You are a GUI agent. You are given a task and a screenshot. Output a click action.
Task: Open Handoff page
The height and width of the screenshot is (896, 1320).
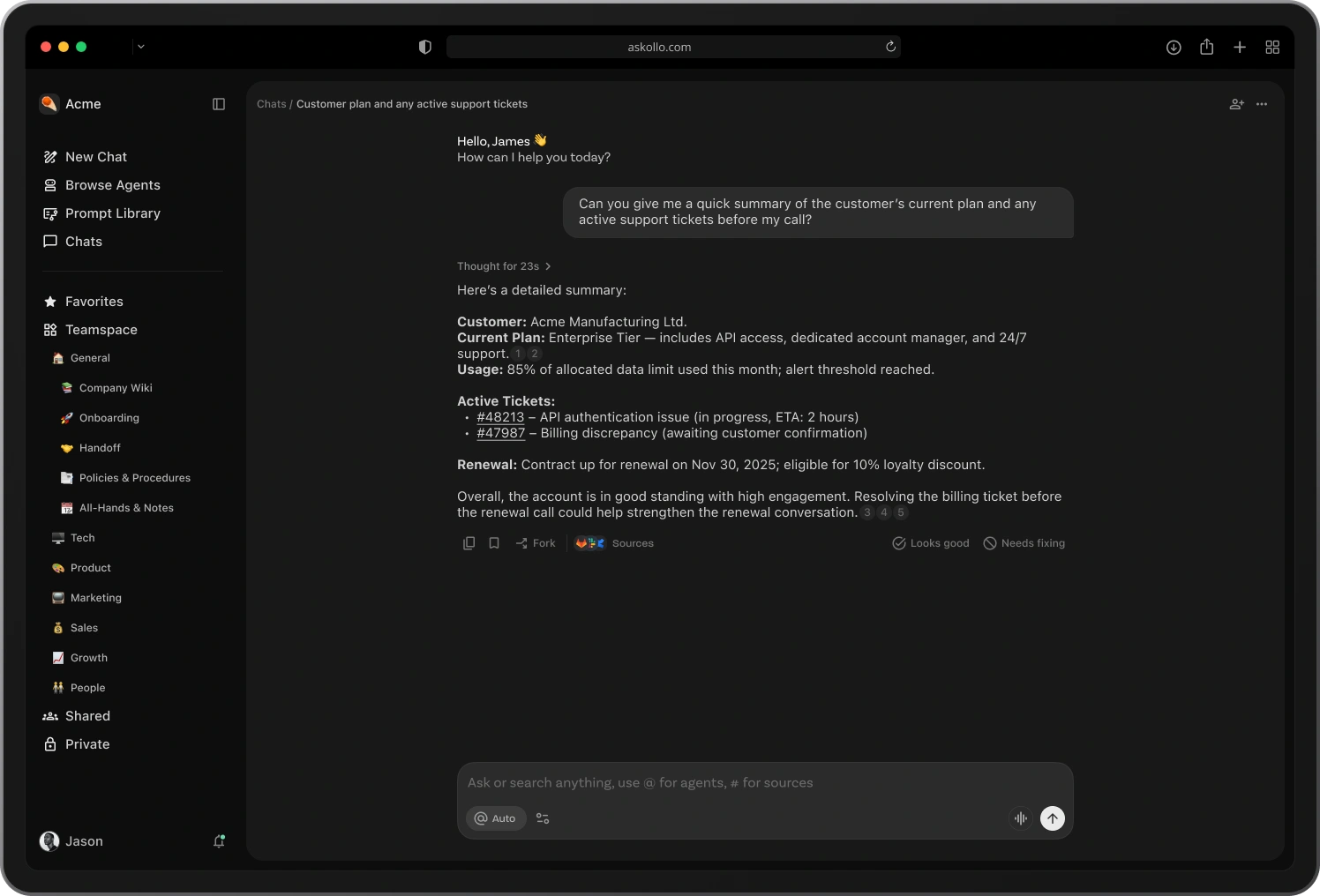click(x=91, y=448)
